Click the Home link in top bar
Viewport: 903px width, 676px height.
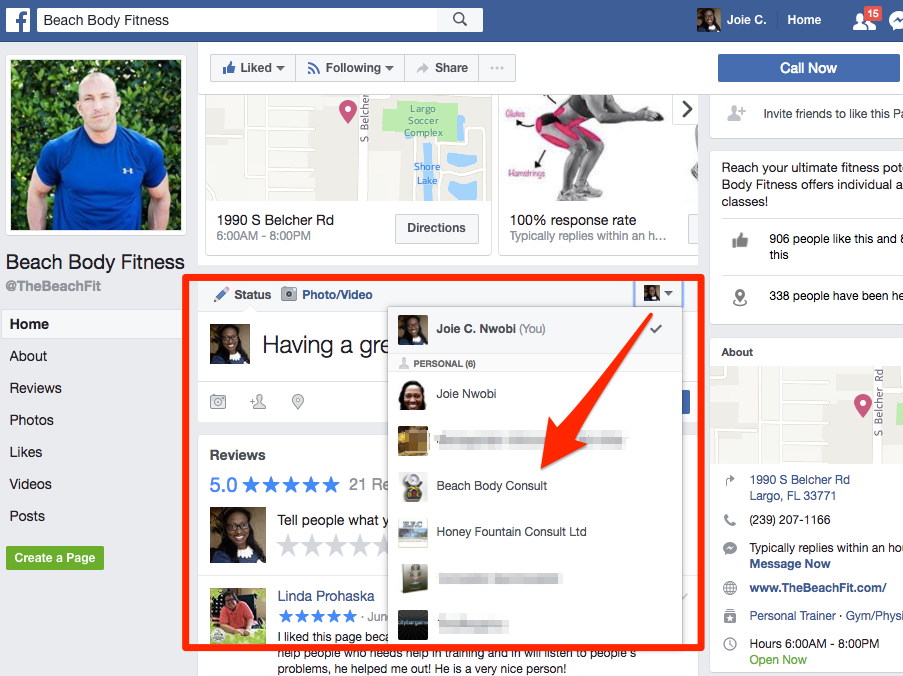(x=804, y=20)
